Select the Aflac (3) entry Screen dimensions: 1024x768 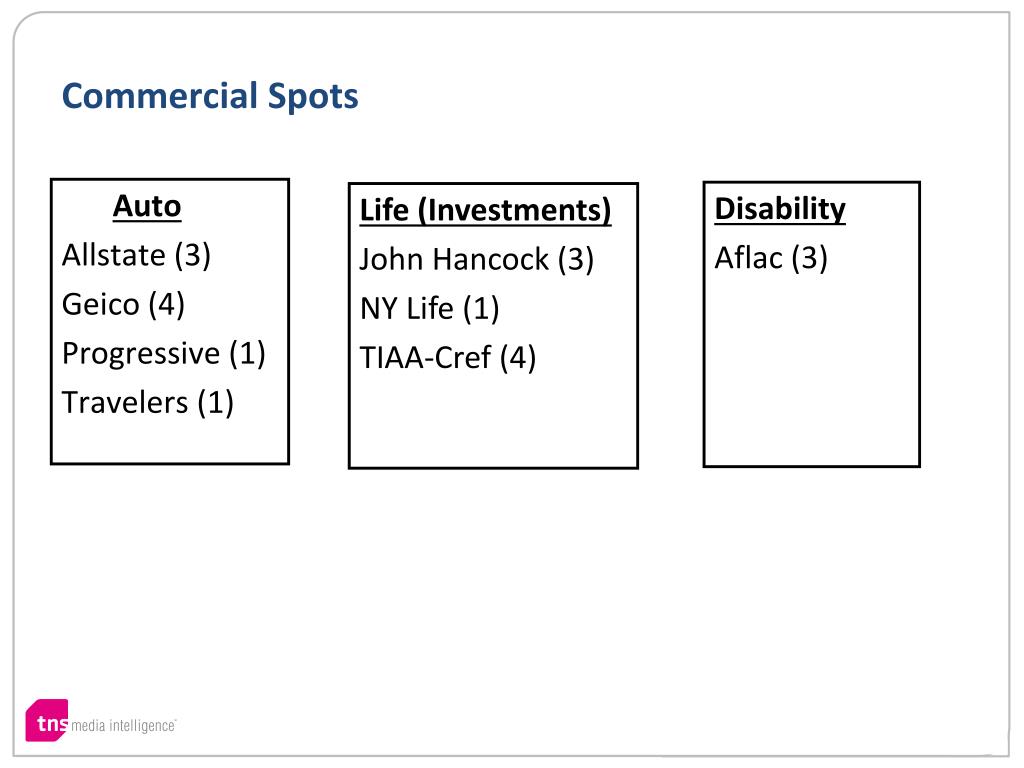(x=771, y=258)
